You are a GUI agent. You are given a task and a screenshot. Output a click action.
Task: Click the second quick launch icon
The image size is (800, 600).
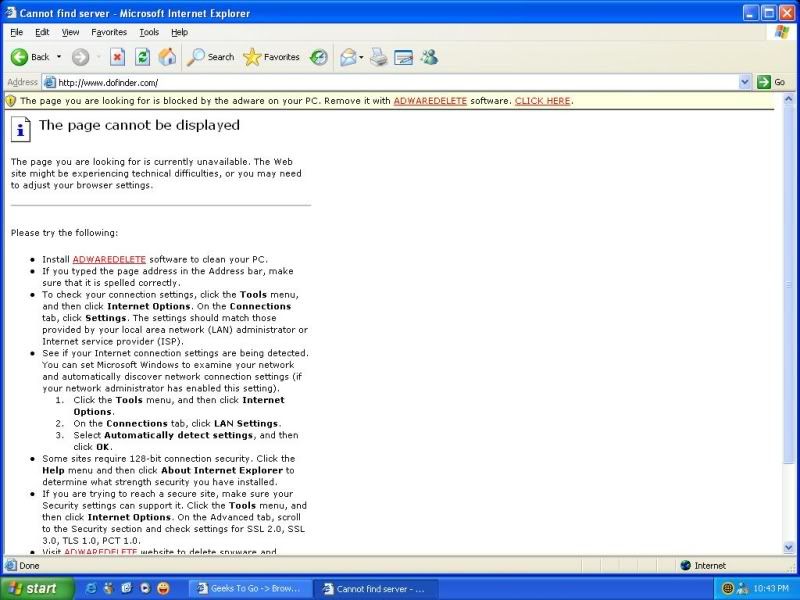108,588
